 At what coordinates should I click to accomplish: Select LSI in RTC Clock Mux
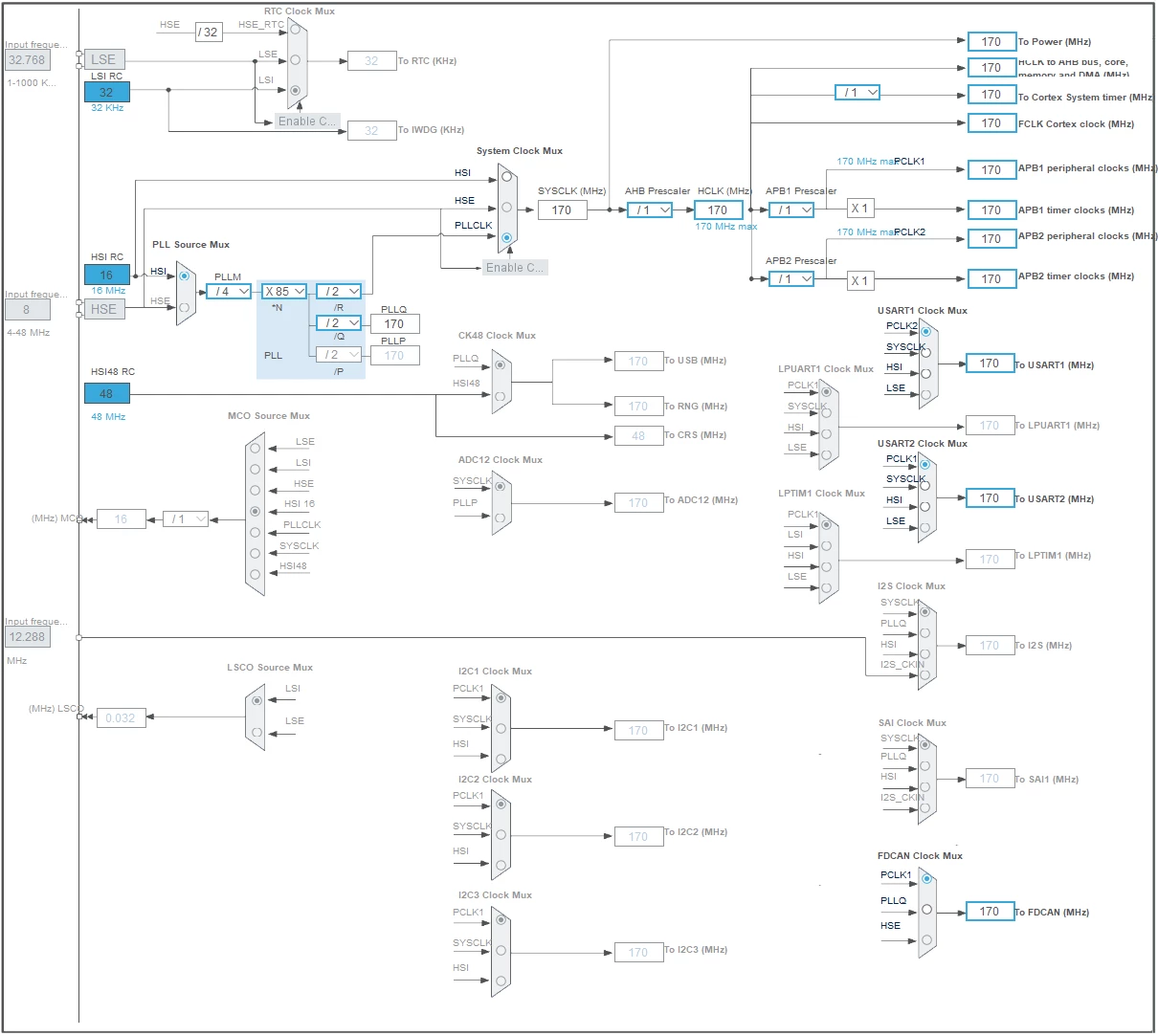click(295, 90)
